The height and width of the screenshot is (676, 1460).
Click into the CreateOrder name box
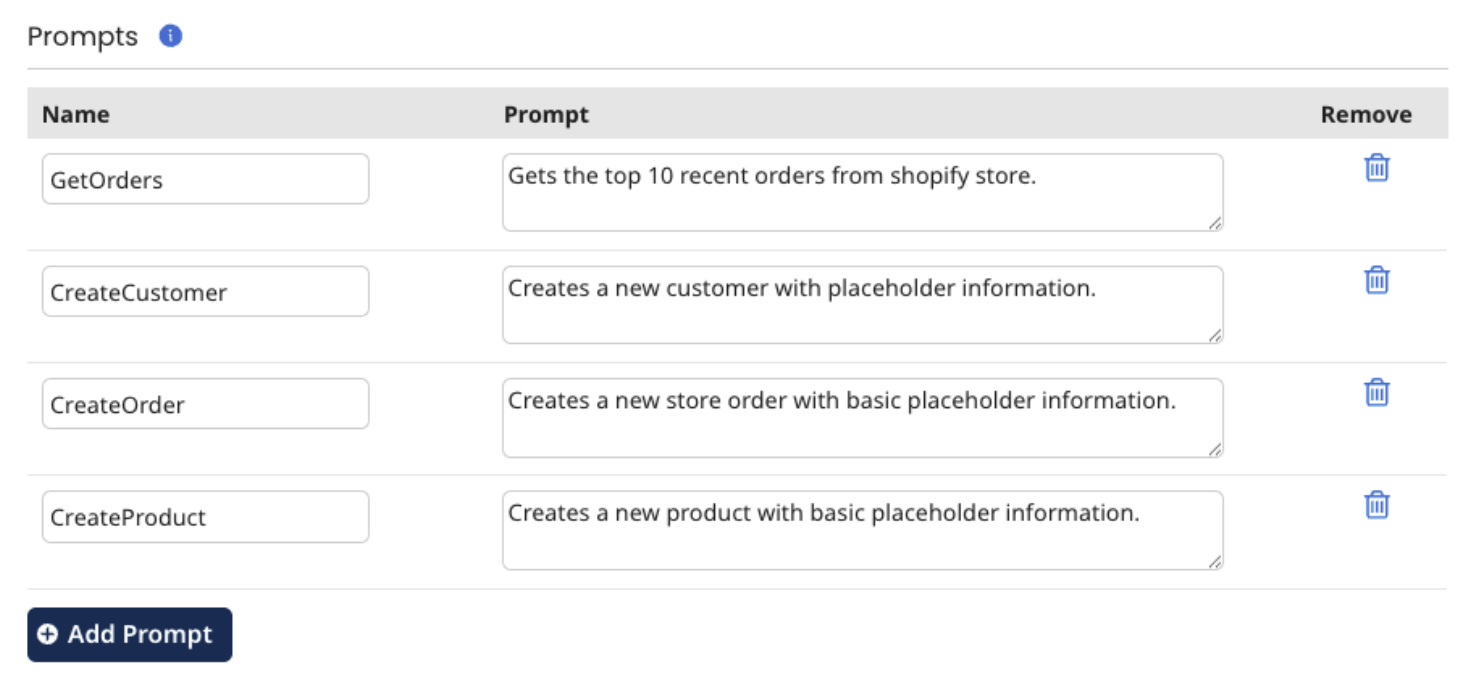(205, 404)
